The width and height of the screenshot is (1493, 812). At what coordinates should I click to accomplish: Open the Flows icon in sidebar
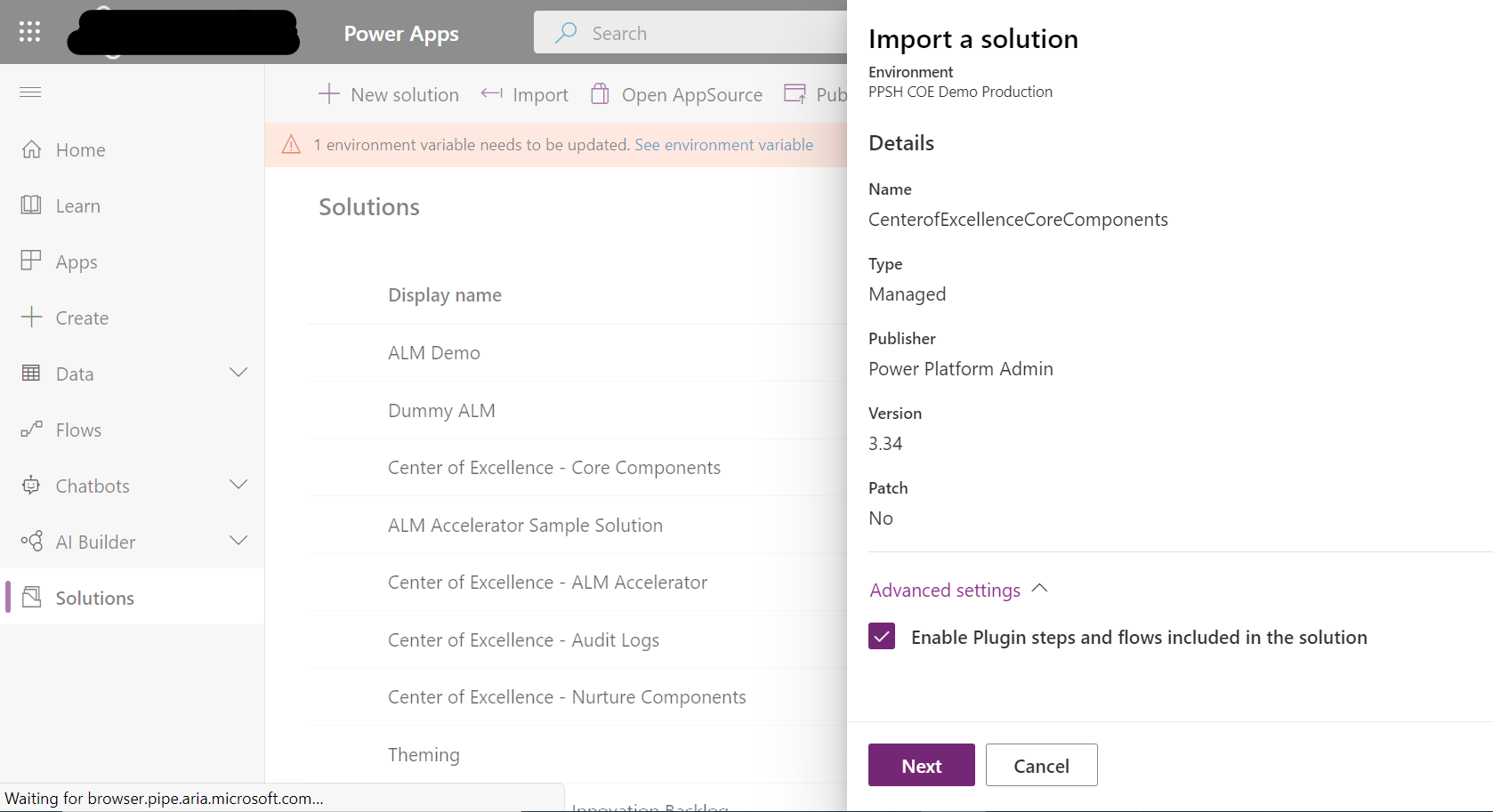tap(31, 429)
